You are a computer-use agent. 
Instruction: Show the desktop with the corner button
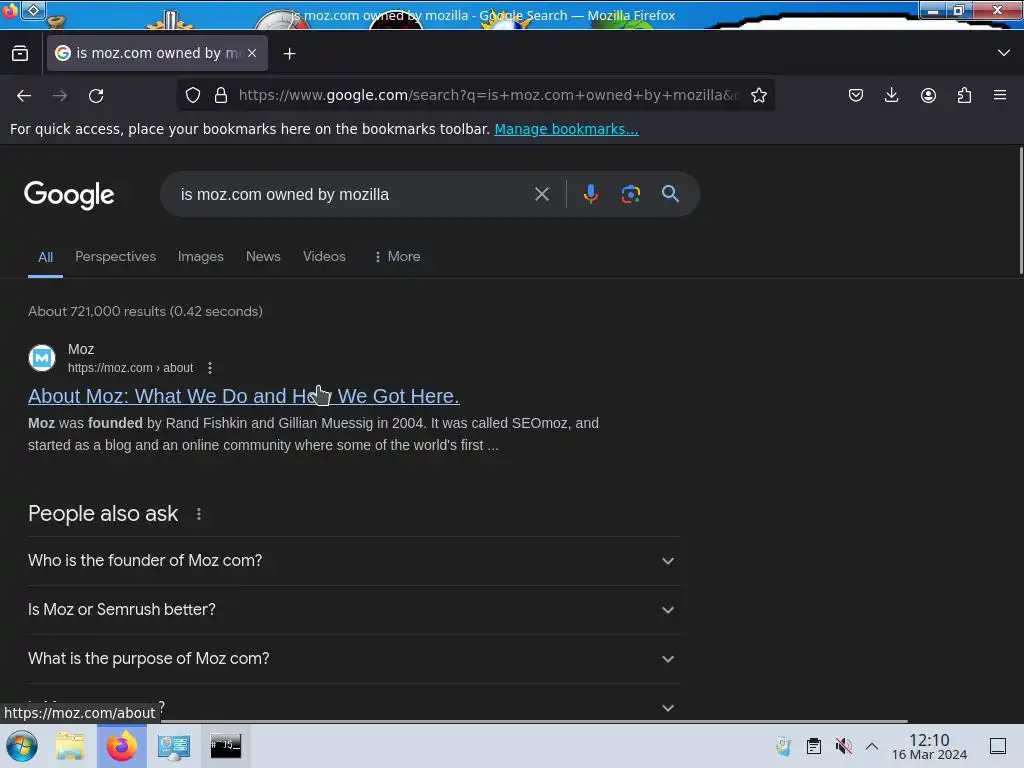pyautogui.click(x=998, y=746)
